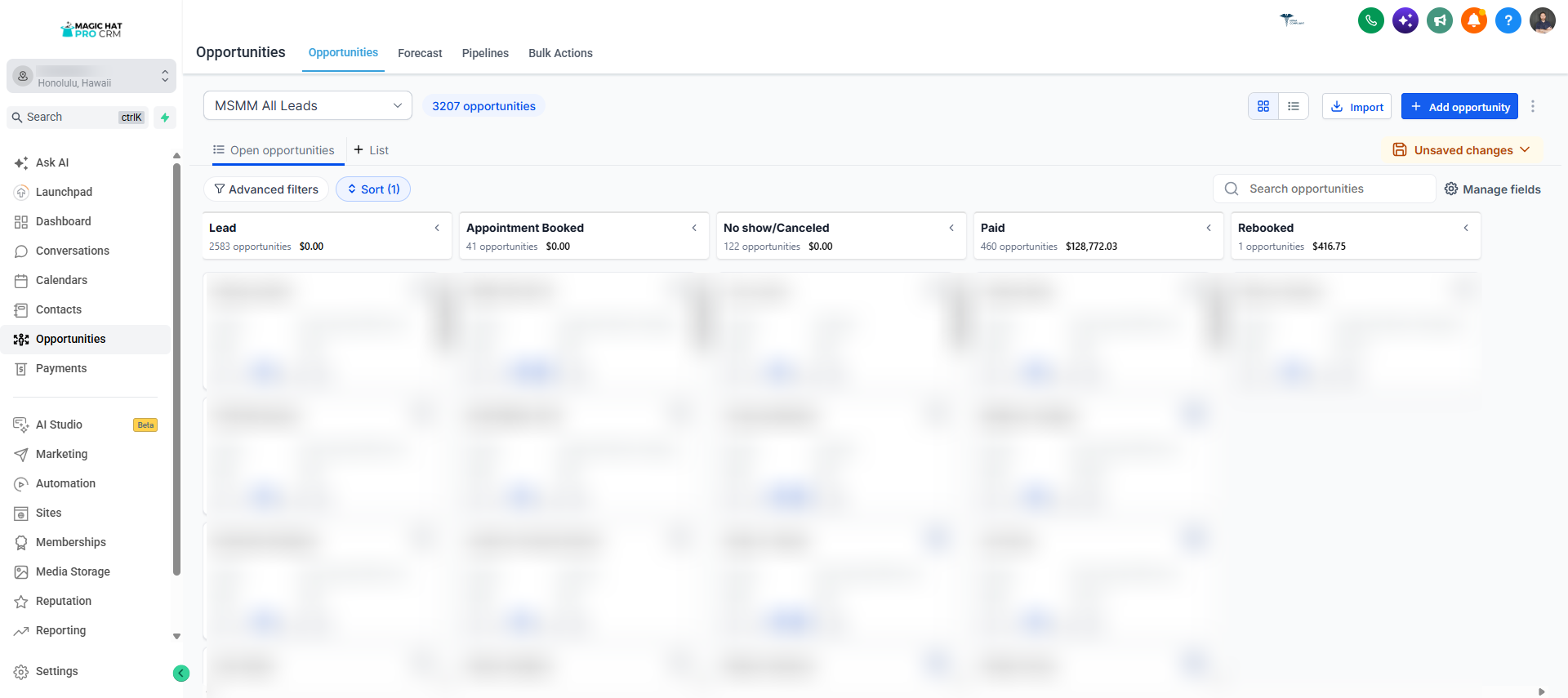Collapse the Paid stage column
This screenshot has width=1568, height=698.
1209,228
